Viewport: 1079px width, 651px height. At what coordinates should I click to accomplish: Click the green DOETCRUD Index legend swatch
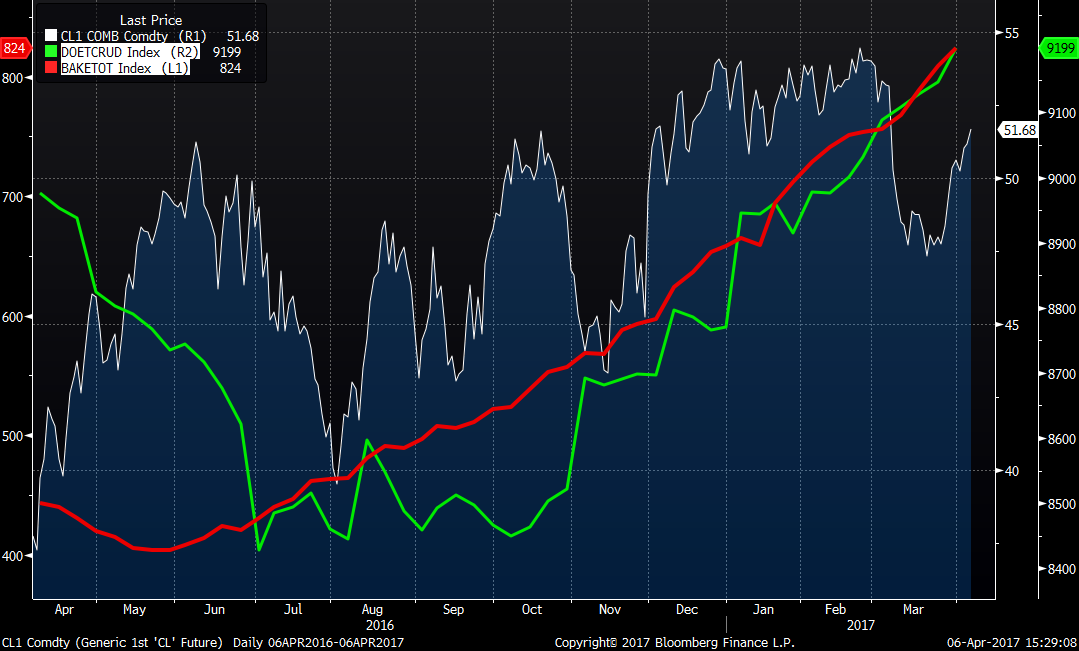51,52
